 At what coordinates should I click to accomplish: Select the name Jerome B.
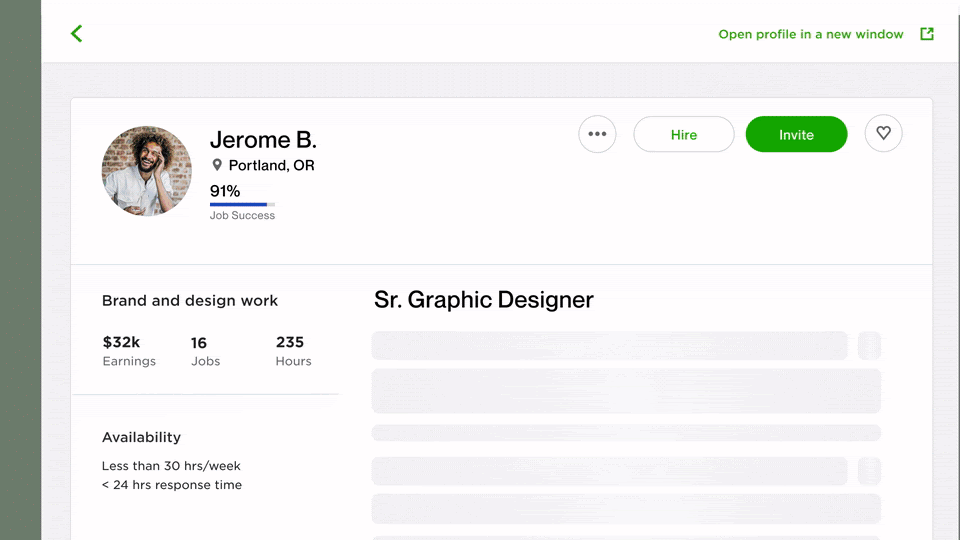point(263,140)
